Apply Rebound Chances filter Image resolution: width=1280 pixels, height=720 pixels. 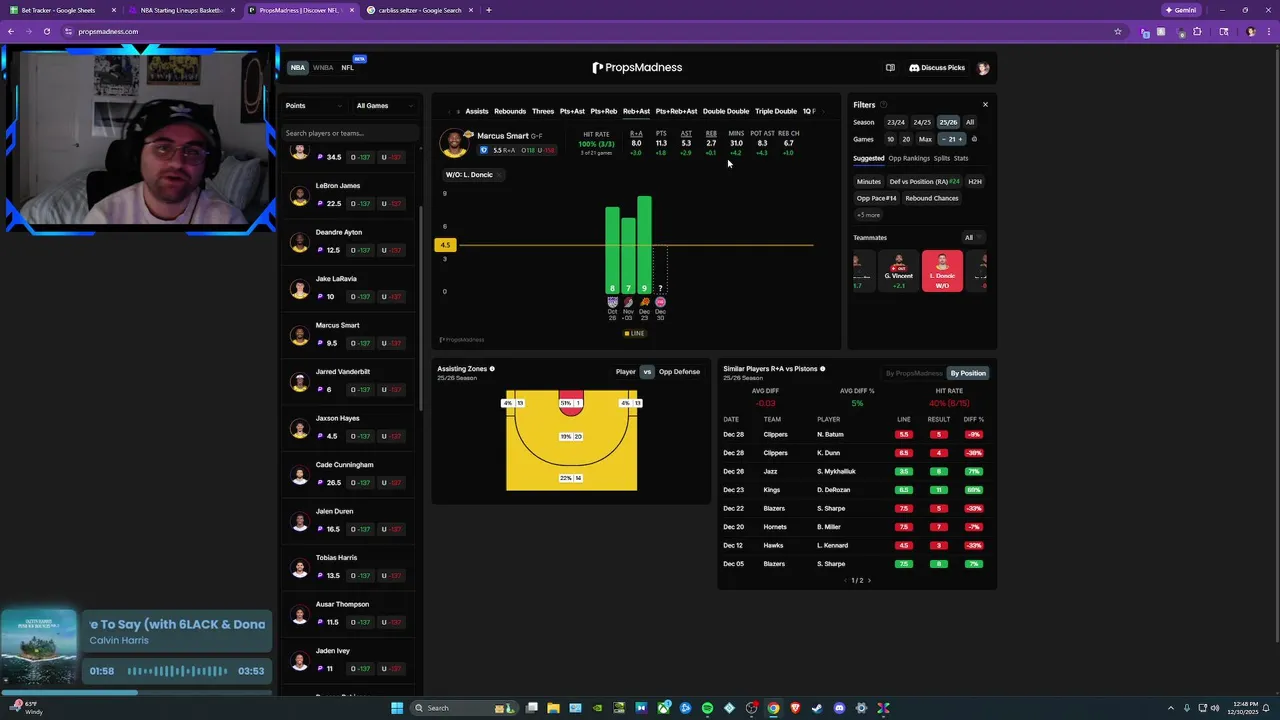(x=932, y=198)
